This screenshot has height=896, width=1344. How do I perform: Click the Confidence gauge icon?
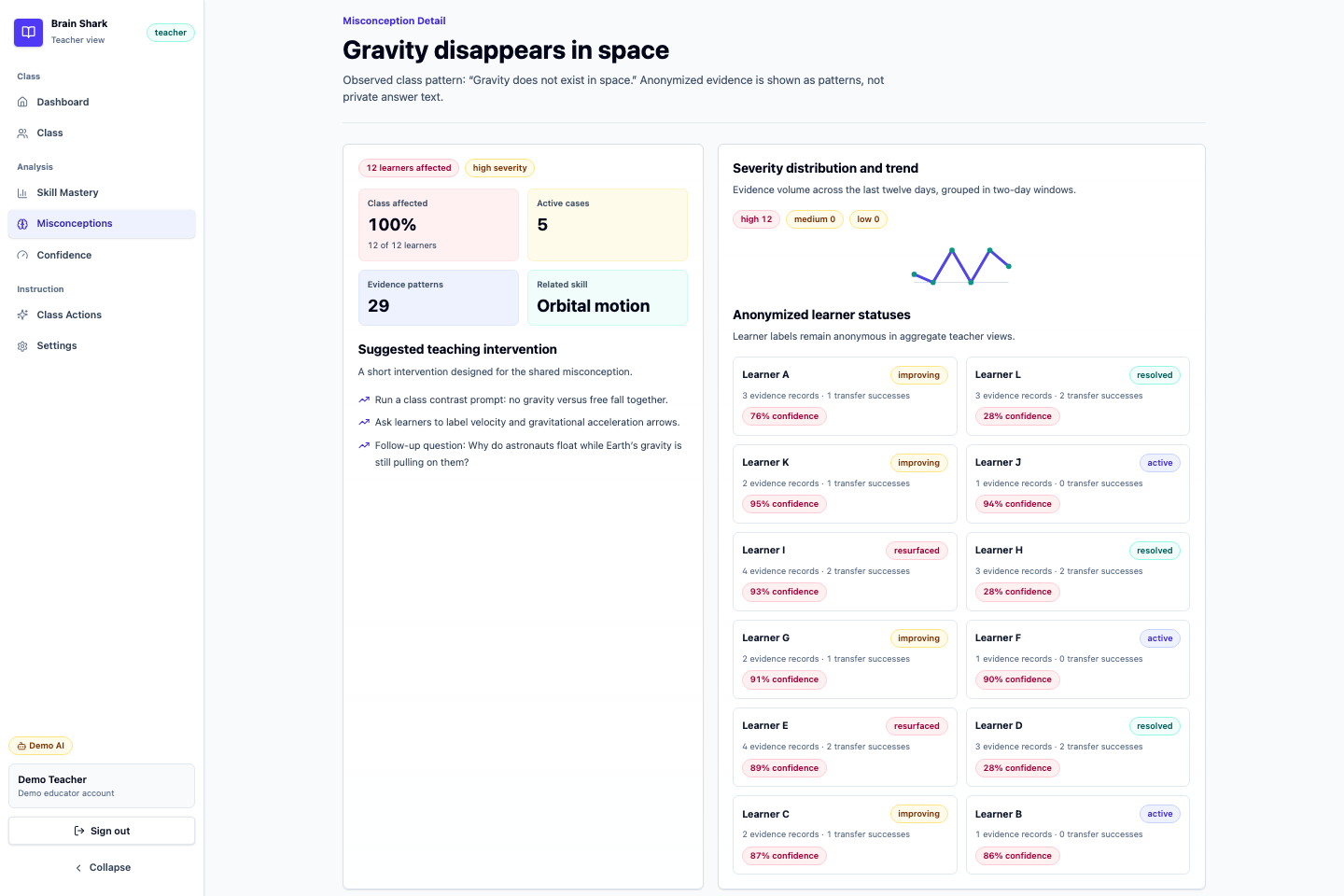pyautogui.click(x=22, y=256)
